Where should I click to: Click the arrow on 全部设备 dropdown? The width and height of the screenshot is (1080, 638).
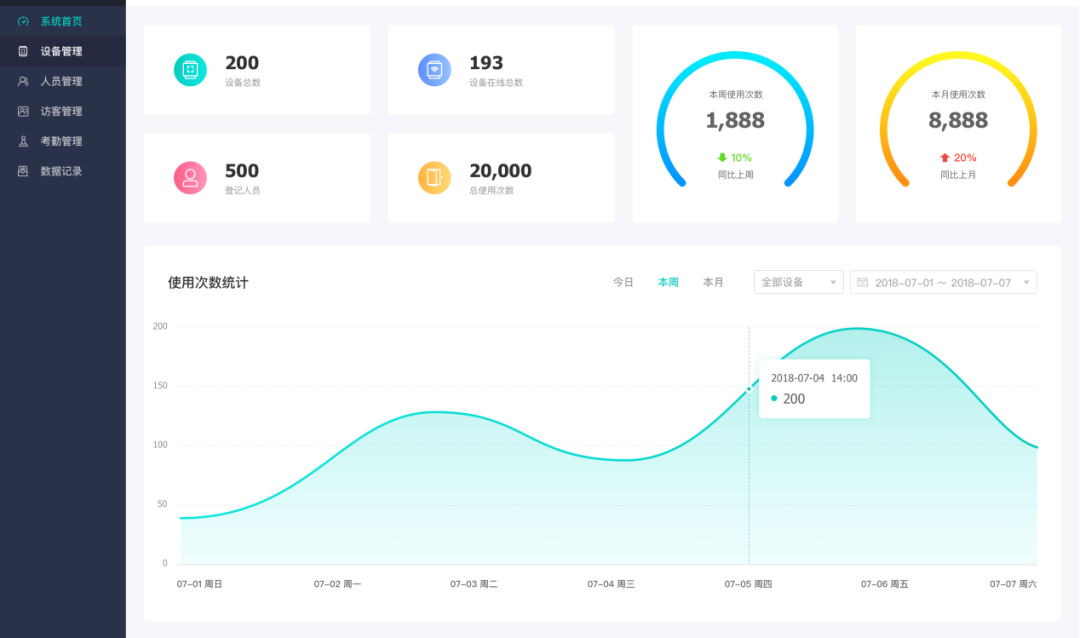point(833,282)
